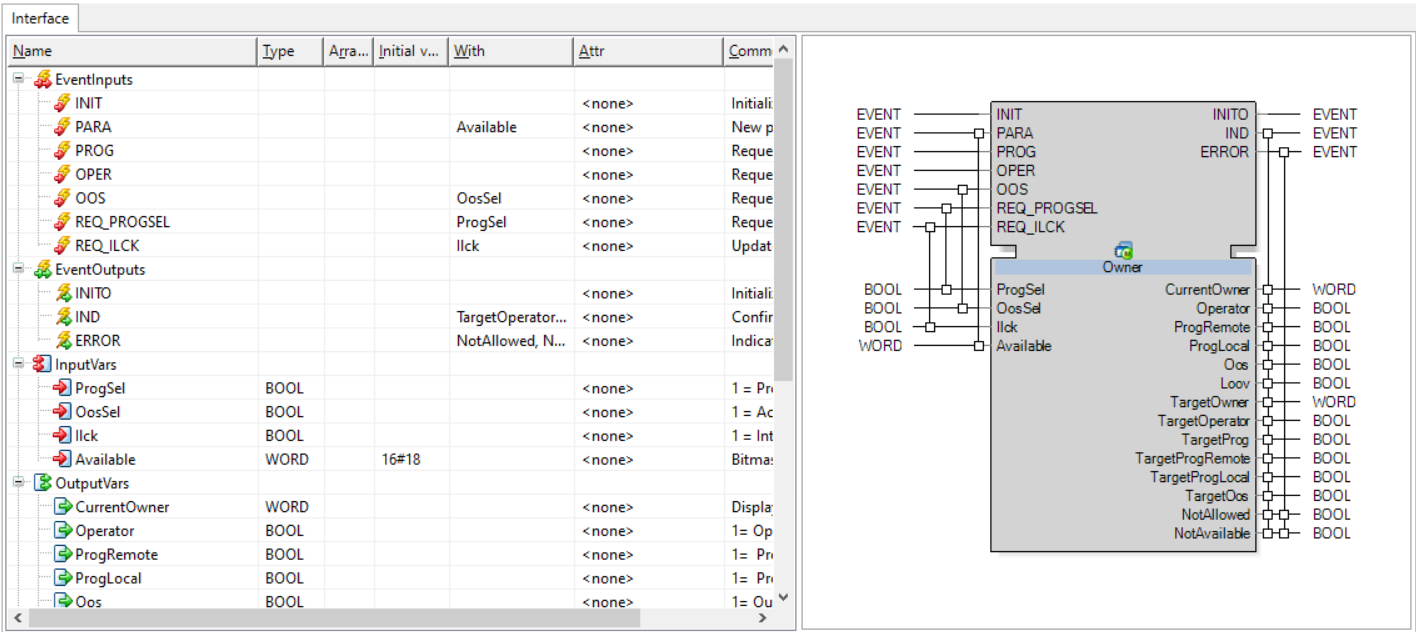Image resolution: width=1416 pixels, height=632 pixels.
Task: Click the Array column header
Action: pyautogui.click(x=349, y=51)
